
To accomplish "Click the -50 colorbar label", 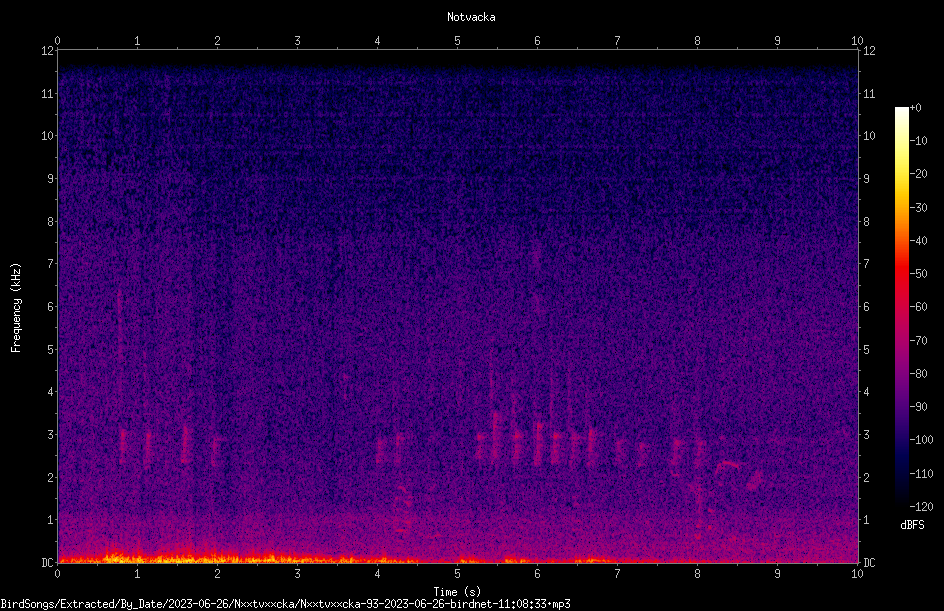I will coord(918,274).
